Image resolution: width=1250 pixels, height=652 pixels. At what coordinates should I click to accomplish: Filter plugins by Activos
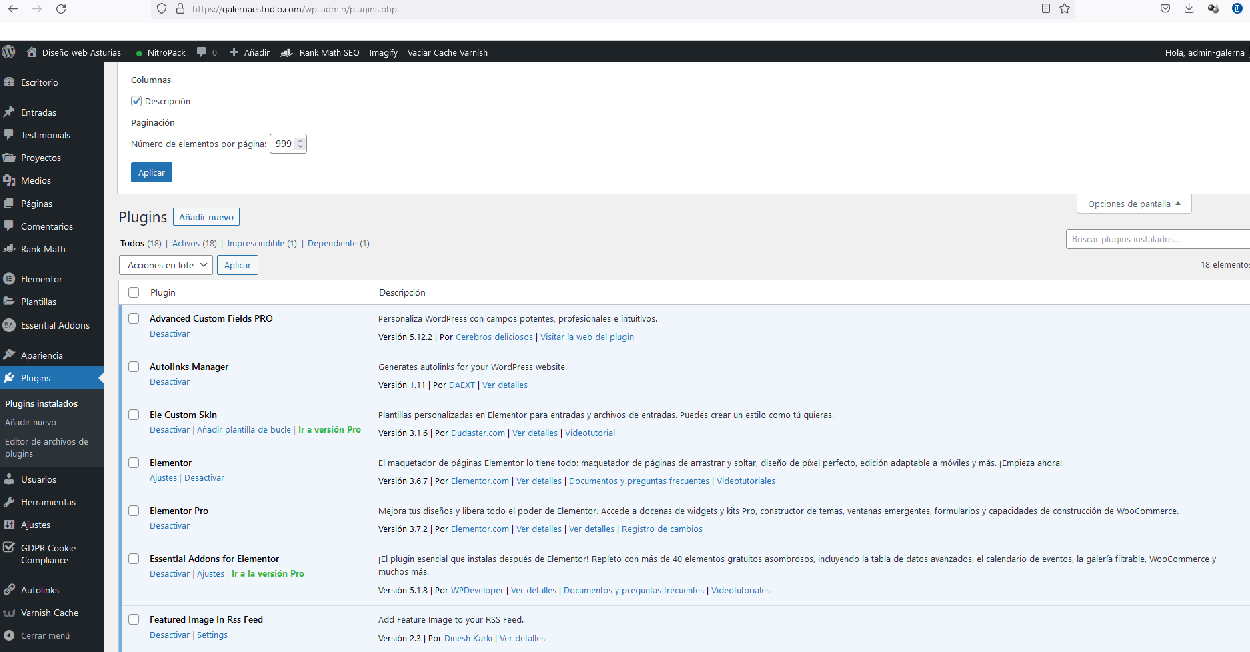tap(194, 243)
